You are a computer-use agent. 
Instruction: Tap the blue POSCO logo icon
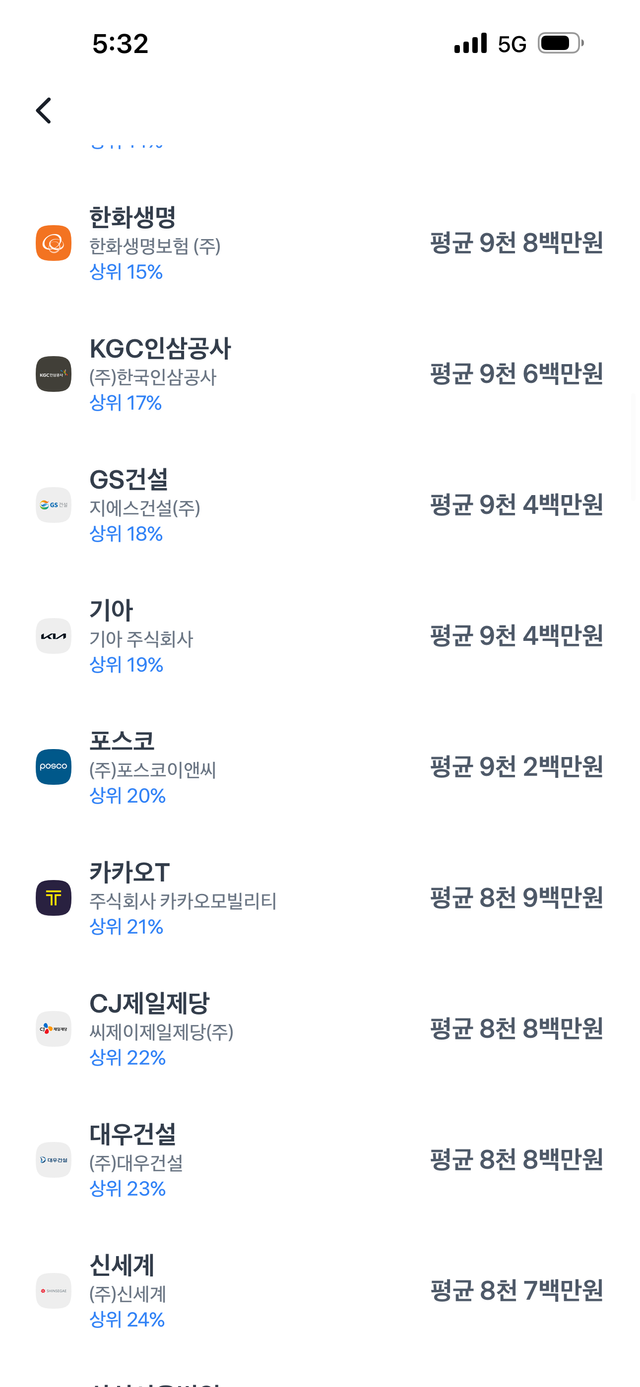pos(54,767)
